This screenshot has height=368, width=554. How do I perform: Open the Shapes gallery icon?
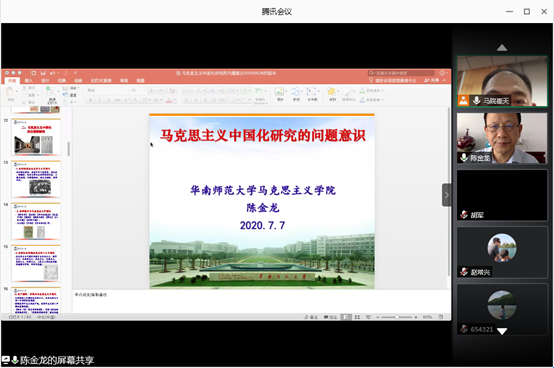[295, 92]
